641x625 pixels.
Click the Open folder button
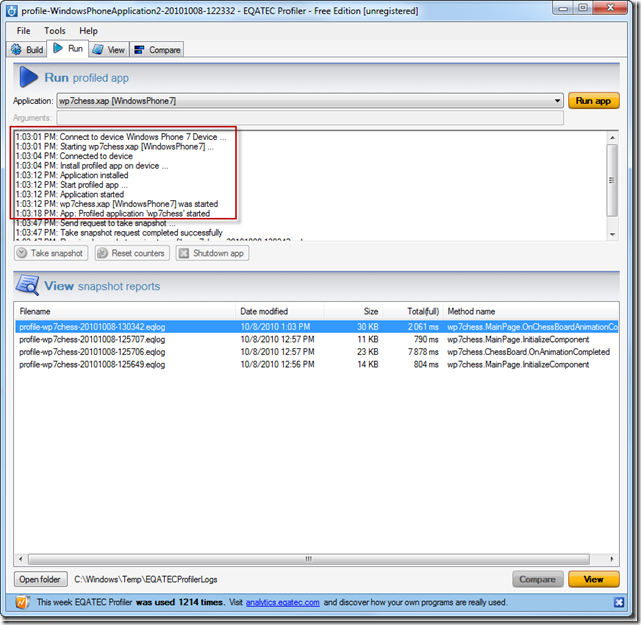click(x=40, y=579)
